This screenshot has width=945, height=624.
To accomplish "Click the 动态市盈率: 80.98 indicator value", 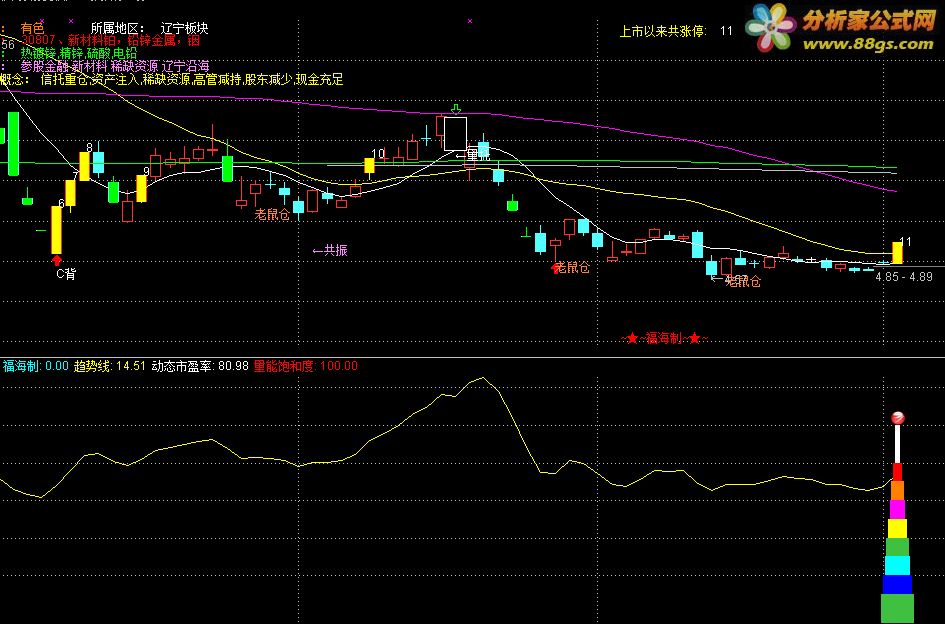I will click(x=200, y=366).
